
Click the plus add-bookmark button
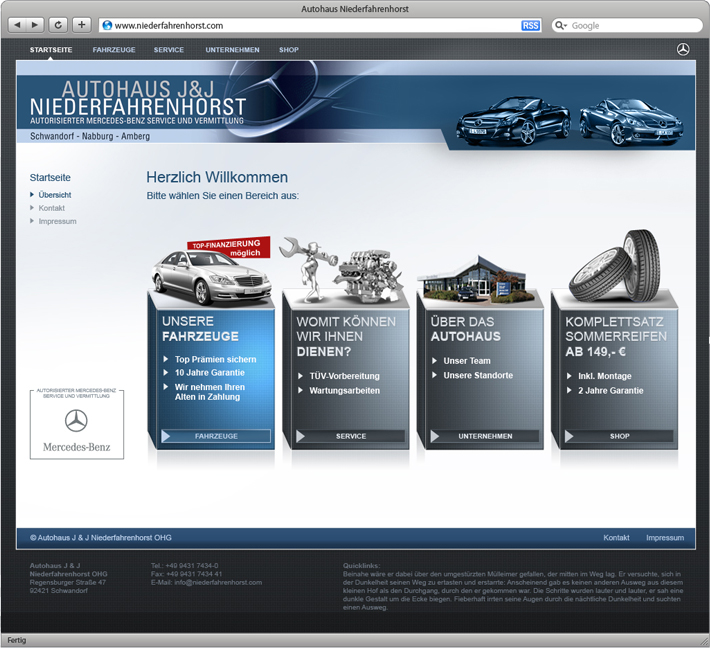(82, 25)
